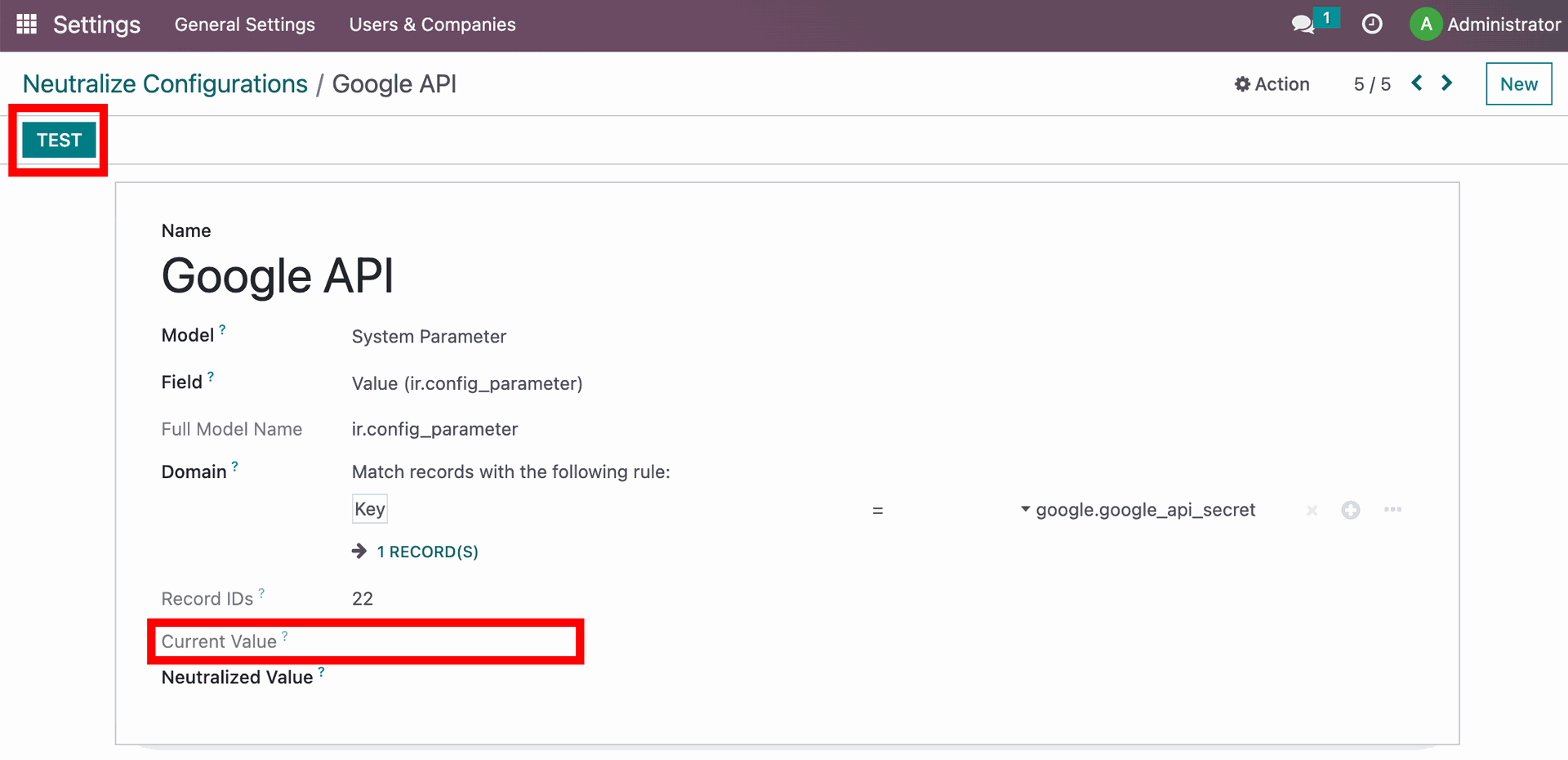The image size is (1568, 760).
Task: Create a New record
Action: (x=1519, y=83)
